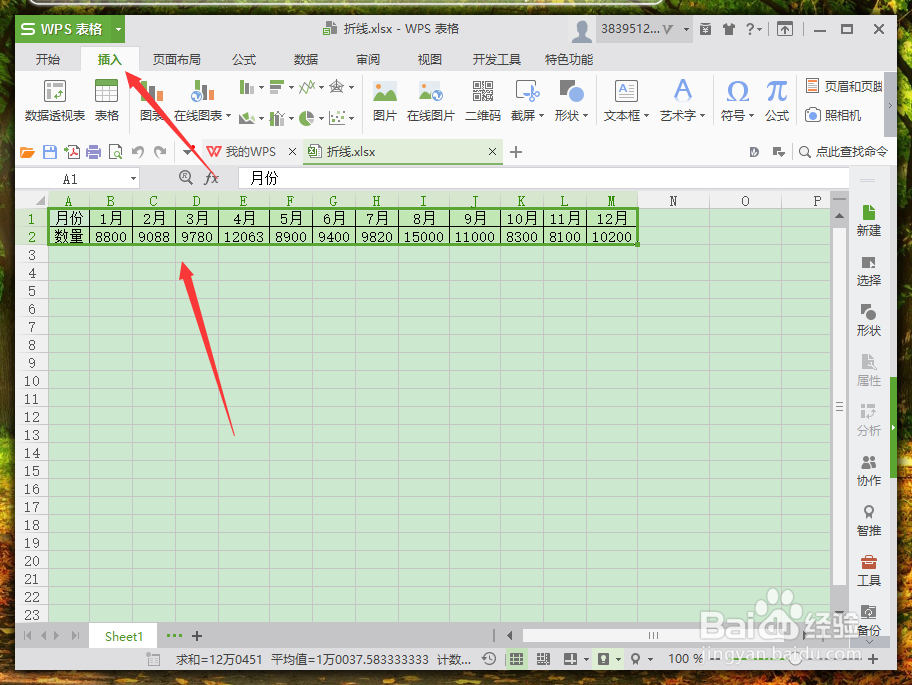Select the Sheet1 worksheet tab
912x685 pixels.
[x=124, y=636]
